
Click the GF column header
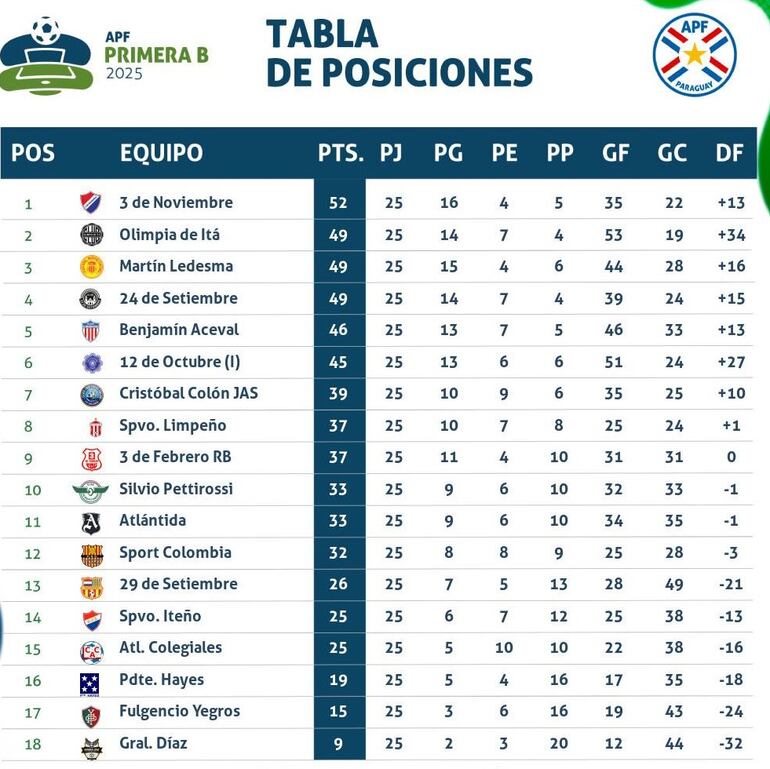coord(615,153)
